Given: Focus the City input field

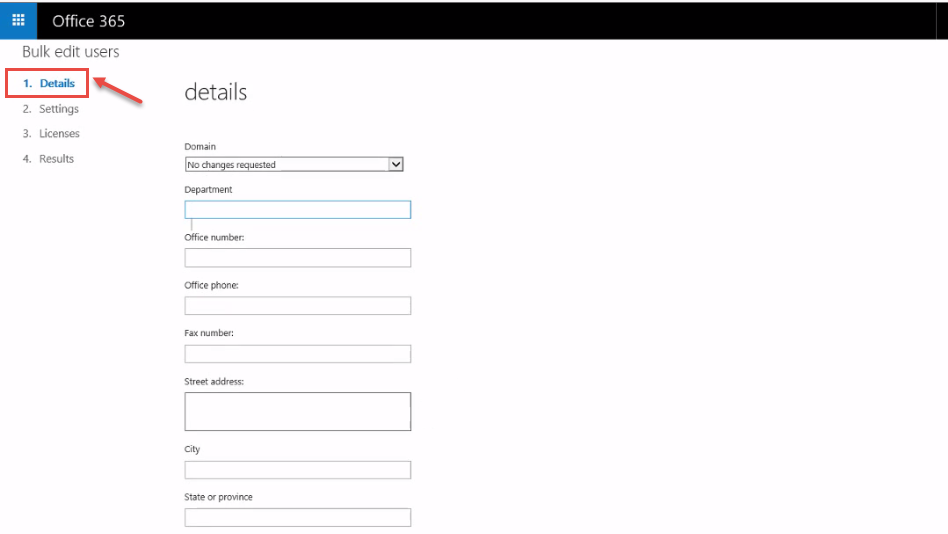Looking at the screenshot, I should [x=297, y=470].
